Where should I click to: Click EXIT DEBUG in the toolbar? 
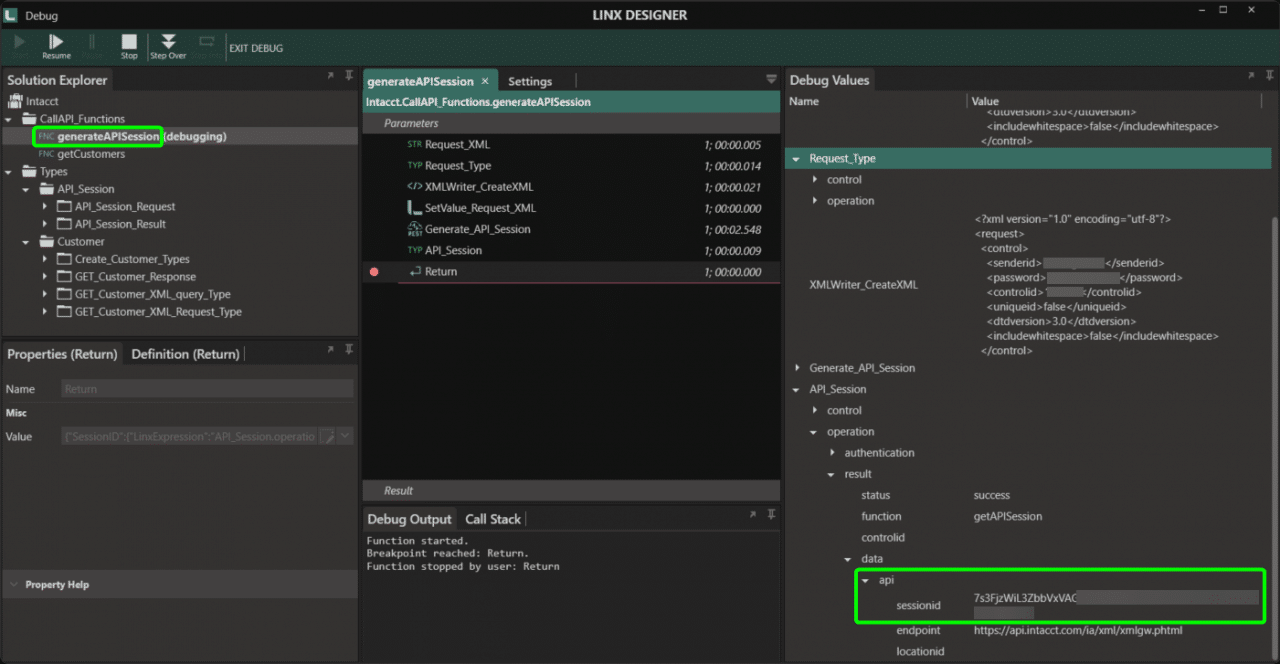256,48
